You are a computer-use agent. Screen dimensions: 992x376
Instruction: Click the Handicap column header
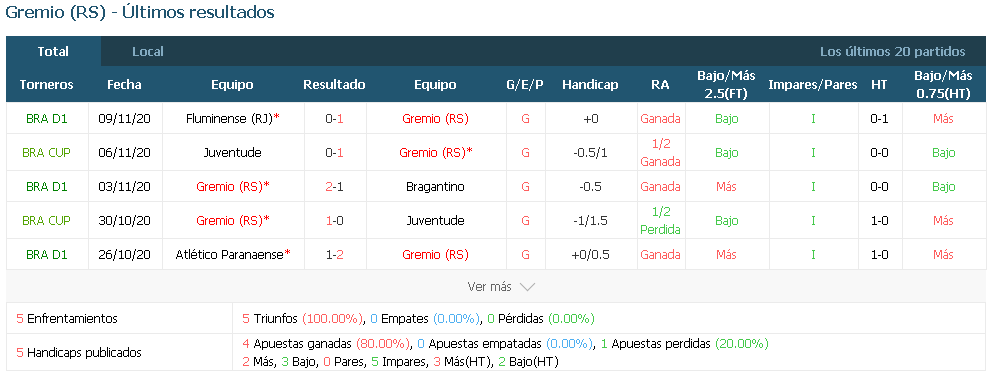(590, 85)
